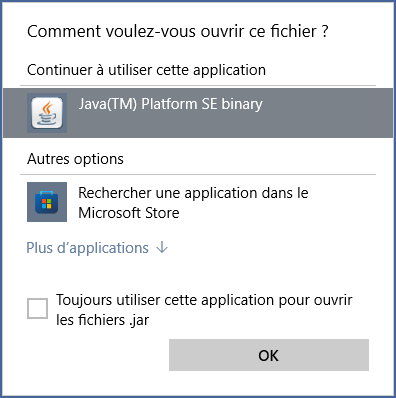Click the les fichiers .jar text
This screenshot has height=398, width=396.
(x=102, y=320)
